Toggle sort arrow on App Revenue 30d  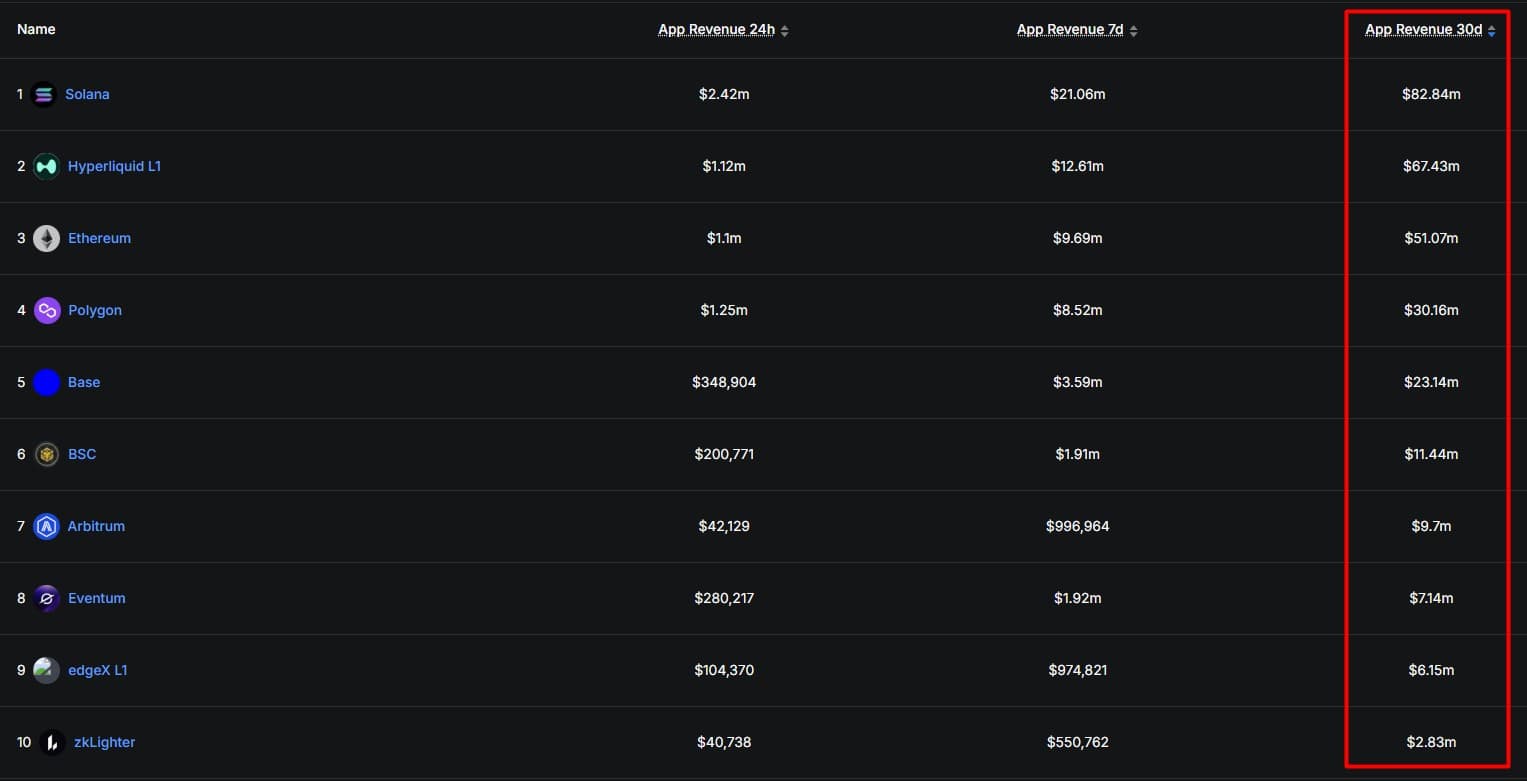click(1492, 31)
